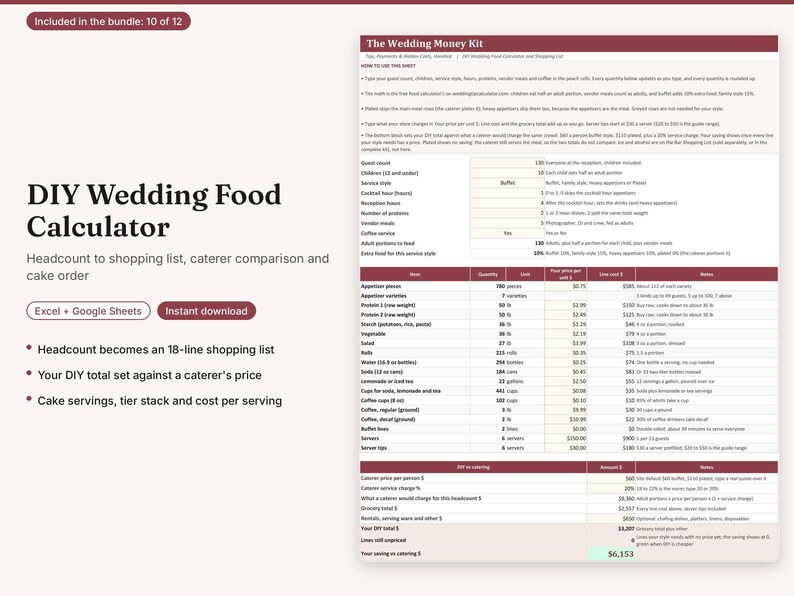The image size is (794, 596).
Task: Click the 'Starch (potatoes, rice, pasta)' row label
Action: click(395, 324)
